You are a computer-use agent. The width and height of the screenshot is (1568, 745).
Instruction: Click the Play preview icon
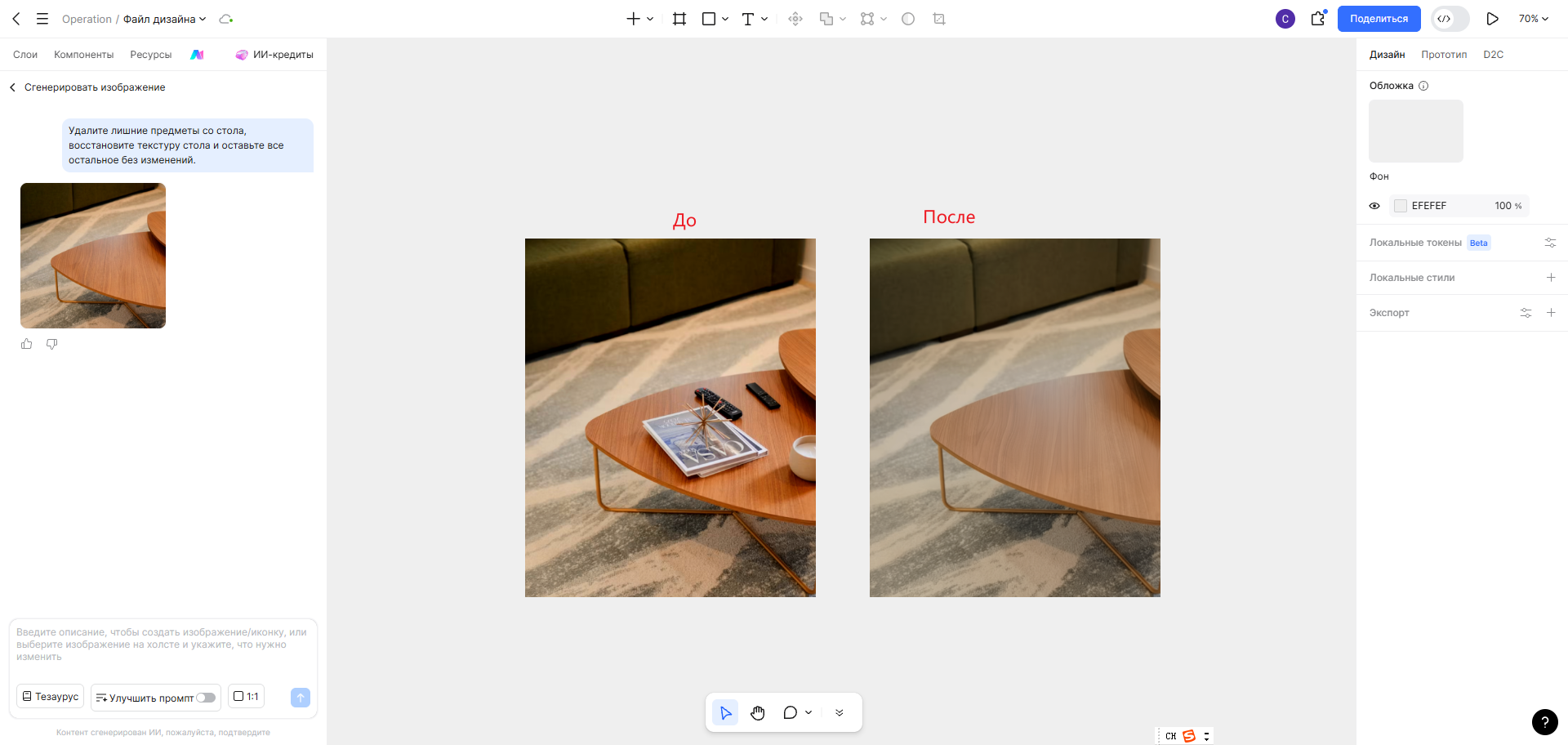click(x=1492, y=19)
